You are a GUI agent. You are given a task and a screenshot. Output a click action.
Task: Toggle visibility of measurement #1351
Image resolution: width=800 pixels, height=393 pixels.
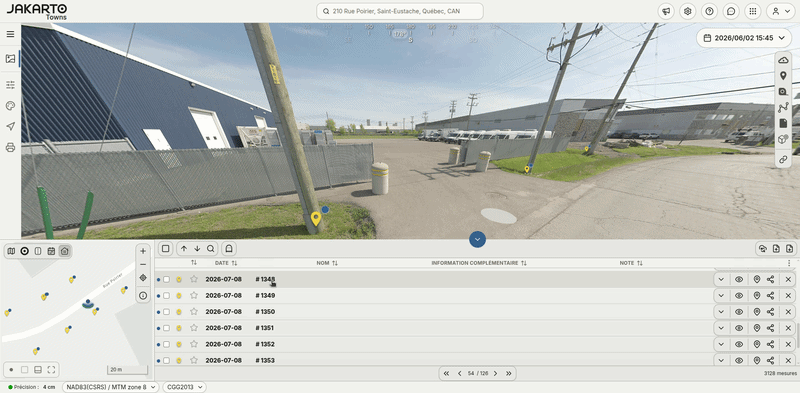pos(739,328)
